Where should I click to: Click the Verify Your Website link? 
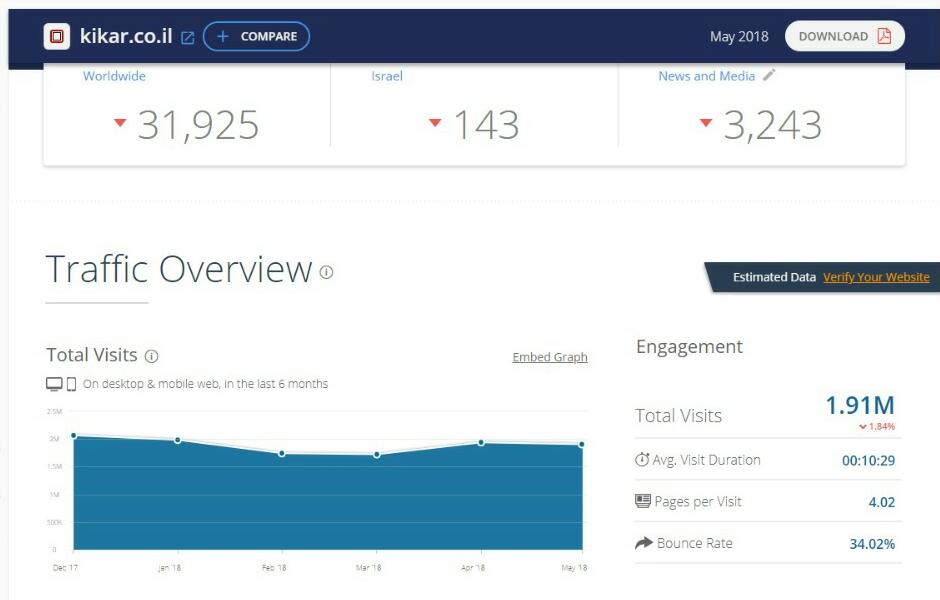tap(876, 277)
